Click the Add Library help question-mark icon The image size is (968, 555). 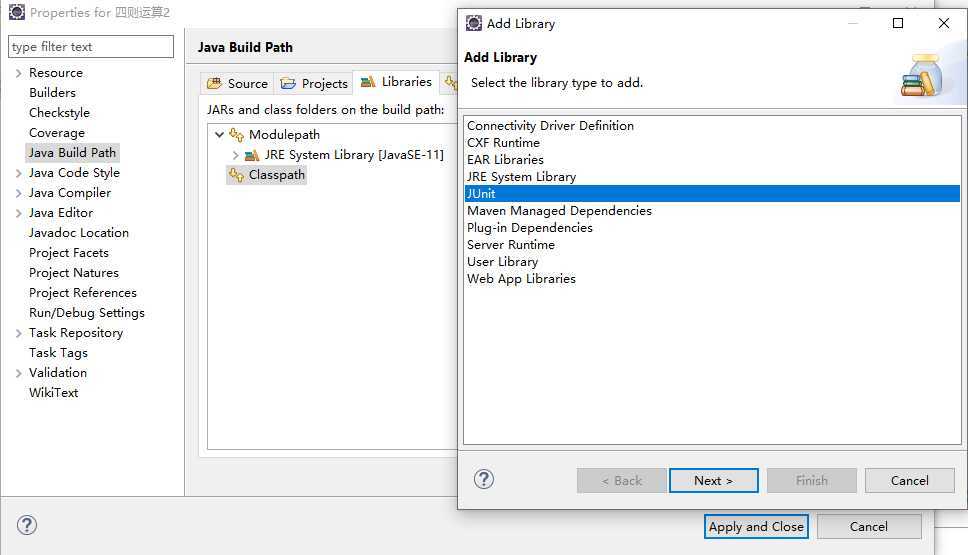pos(484,479)
